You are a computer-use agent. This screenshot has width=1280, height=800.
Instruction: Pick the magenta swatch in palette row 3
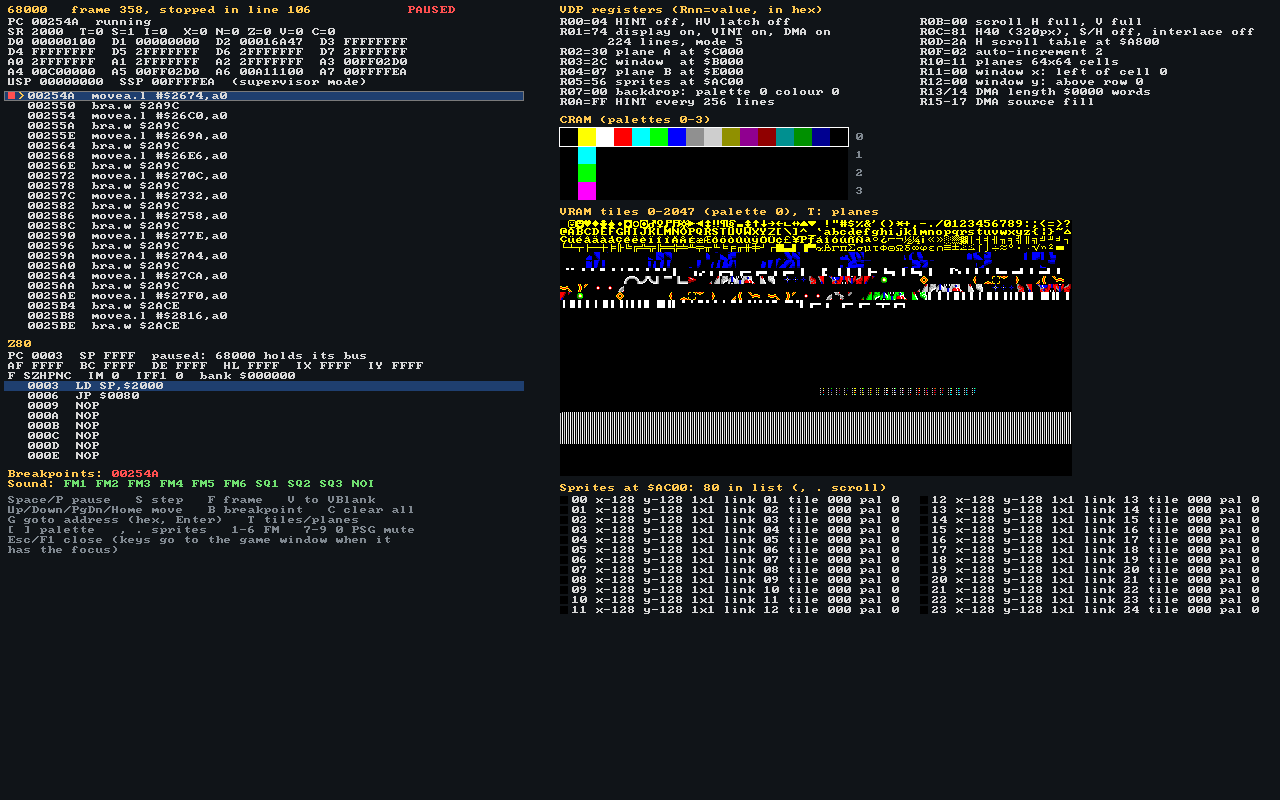[x=587, y=191]
